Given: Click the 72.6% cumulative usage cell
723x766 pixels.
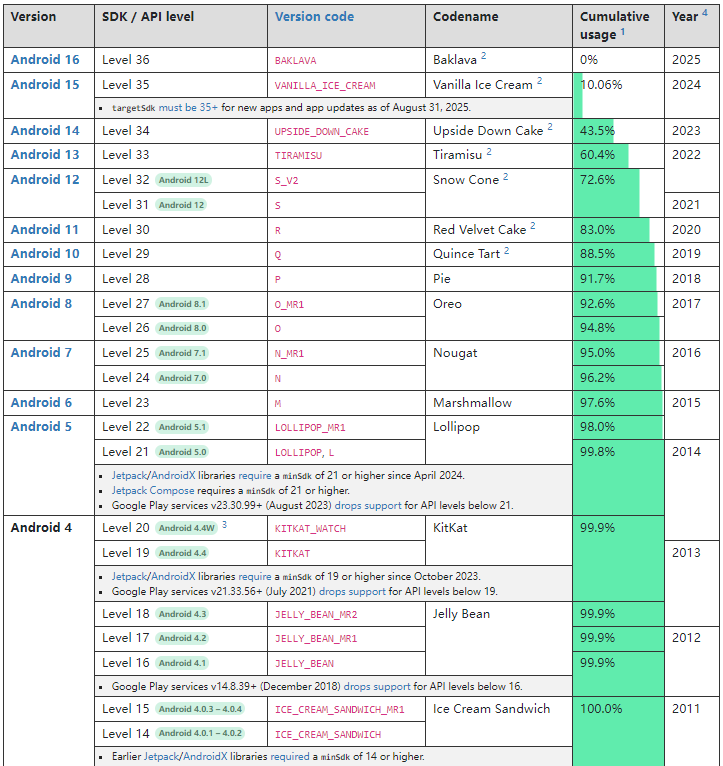Looking at the screenshot, I should coord(618,193).
